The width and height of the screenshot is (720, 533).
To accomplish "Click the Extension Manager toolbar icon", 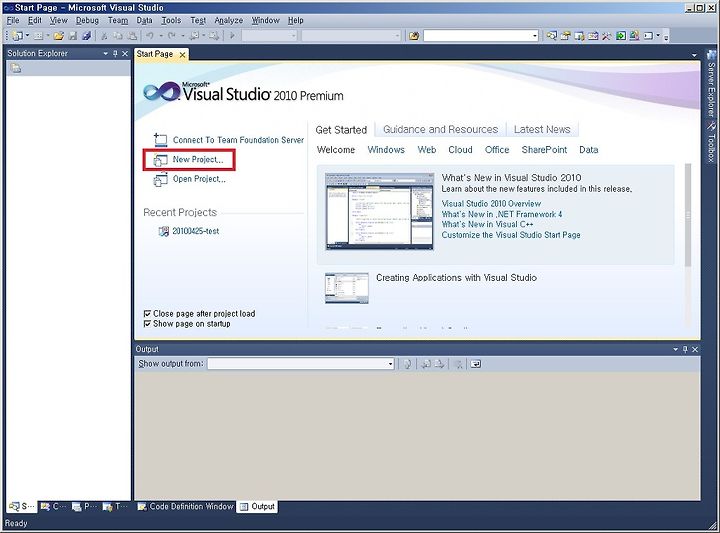I will pyautogui.click(x=635, y=36).
